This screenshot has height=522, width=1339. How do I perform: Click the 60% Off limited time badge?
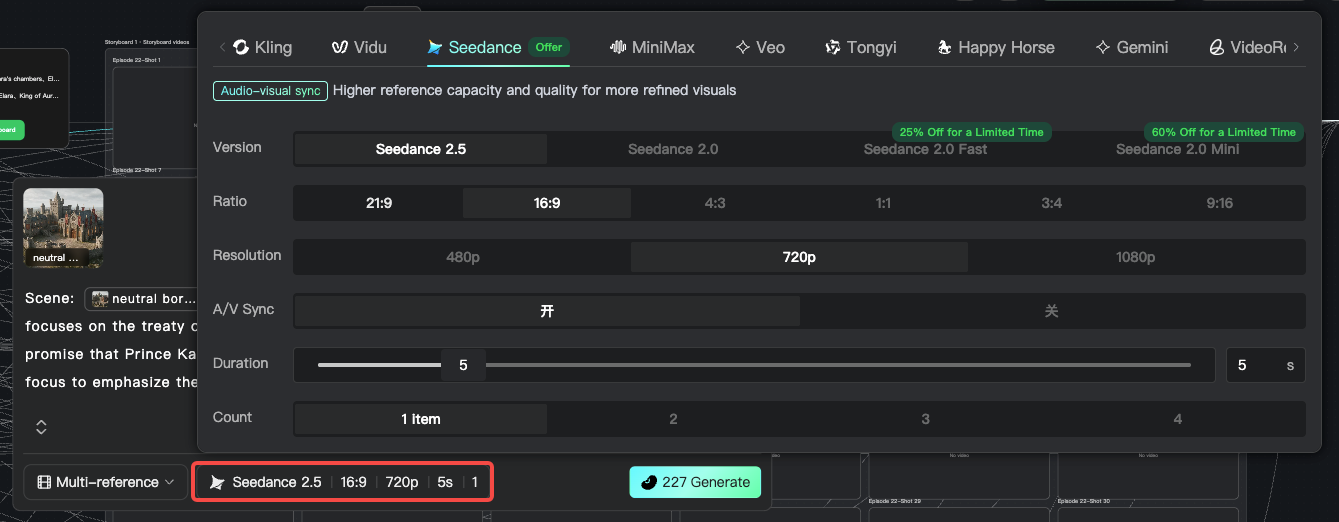click(x=1224, y=132)
